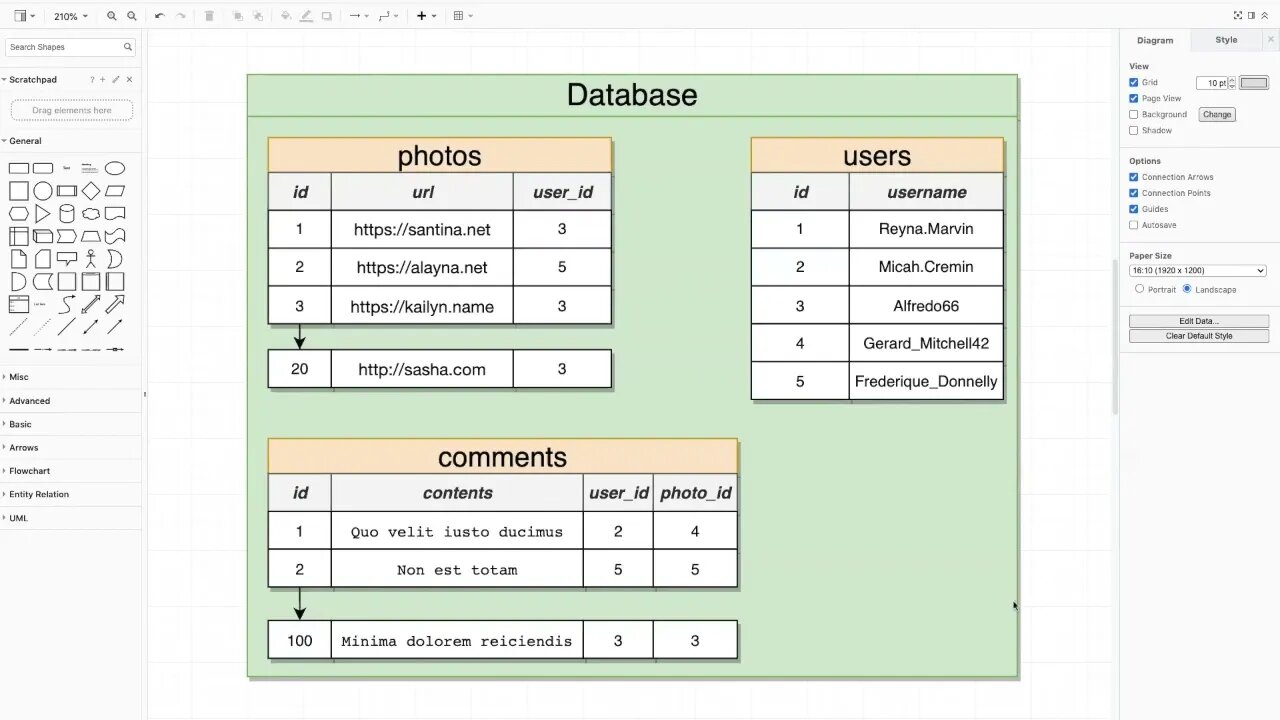
Task: Open the Paper Size dropdown
Action: 1198,271
